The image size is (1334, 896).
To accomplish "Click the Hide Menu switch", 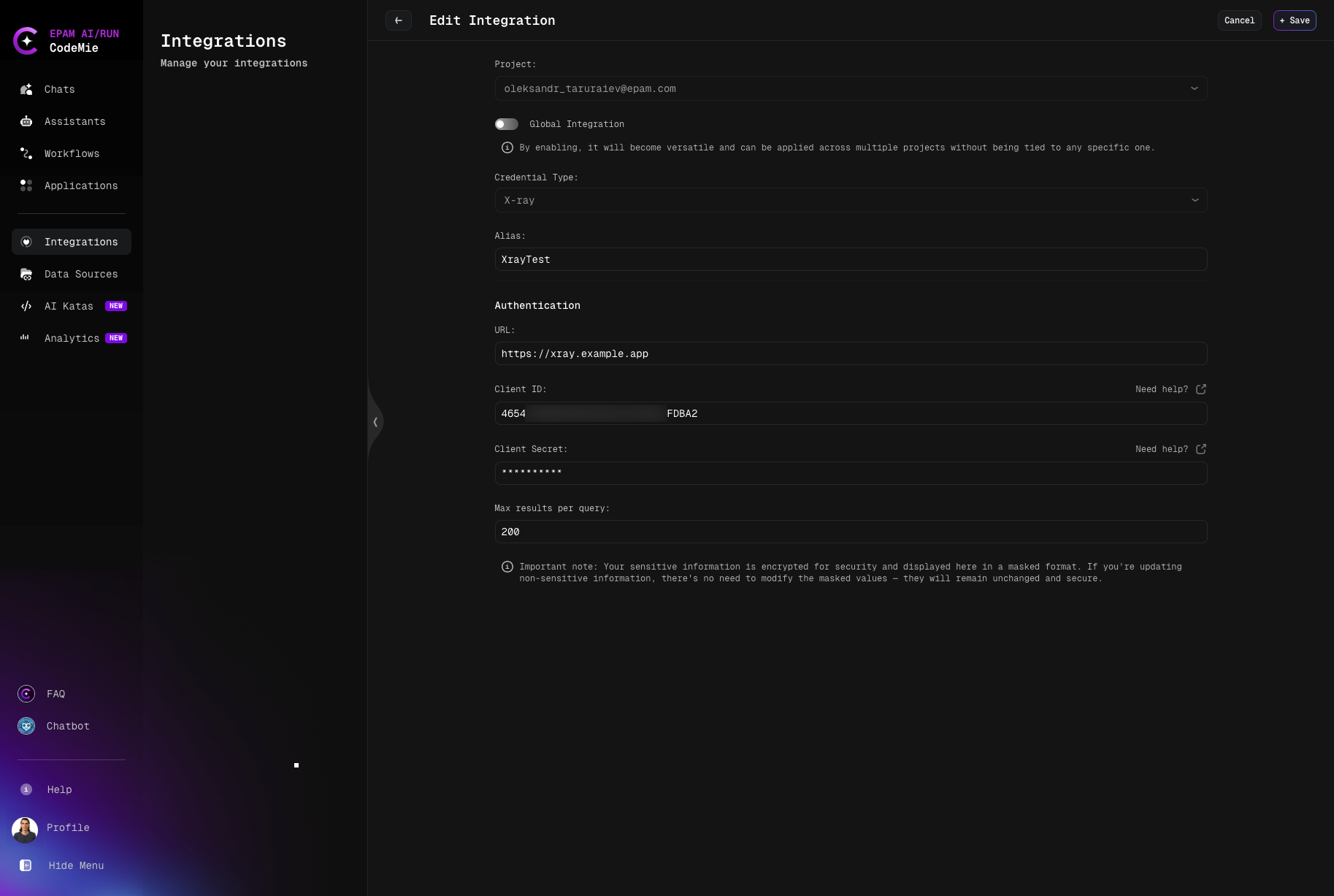I will 75,865.
